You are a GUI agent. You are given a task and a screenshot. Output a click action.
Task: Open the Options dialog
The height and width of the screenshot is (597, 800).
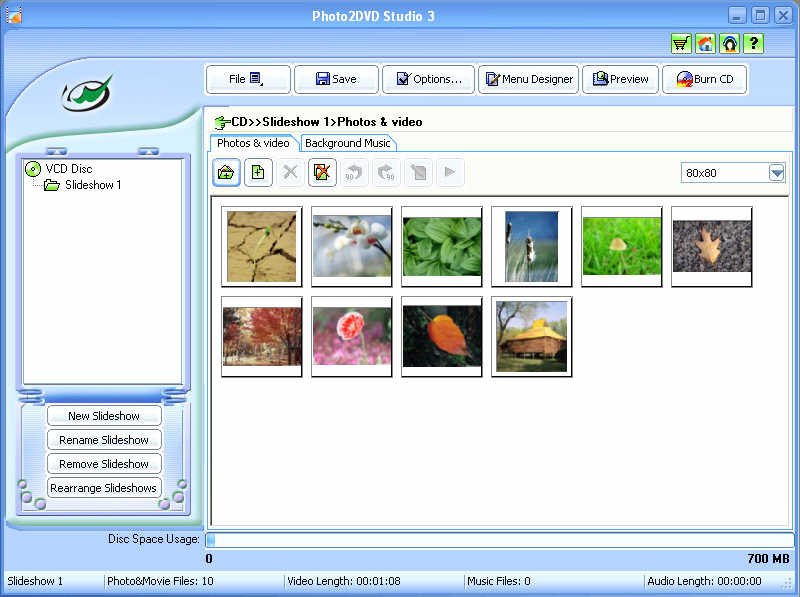(429, 79)
